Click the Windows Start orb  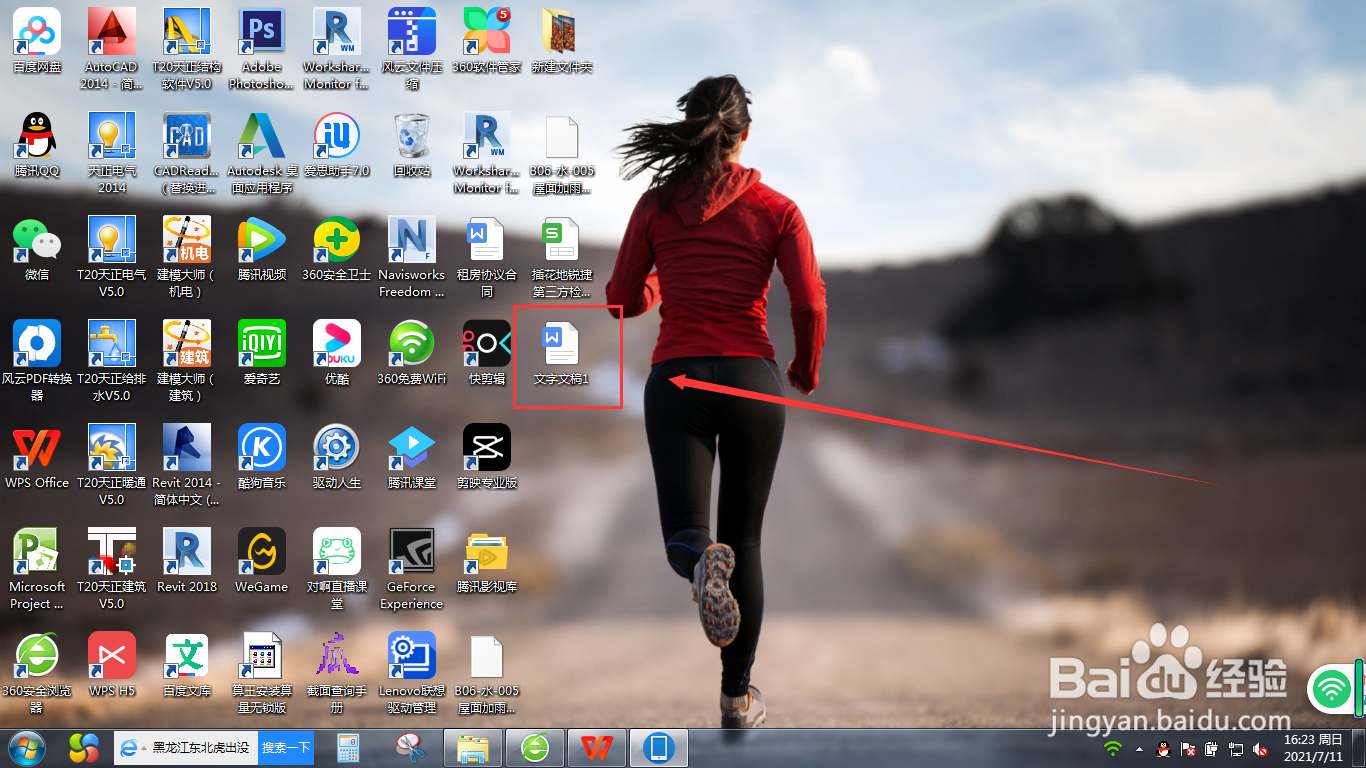27,748
